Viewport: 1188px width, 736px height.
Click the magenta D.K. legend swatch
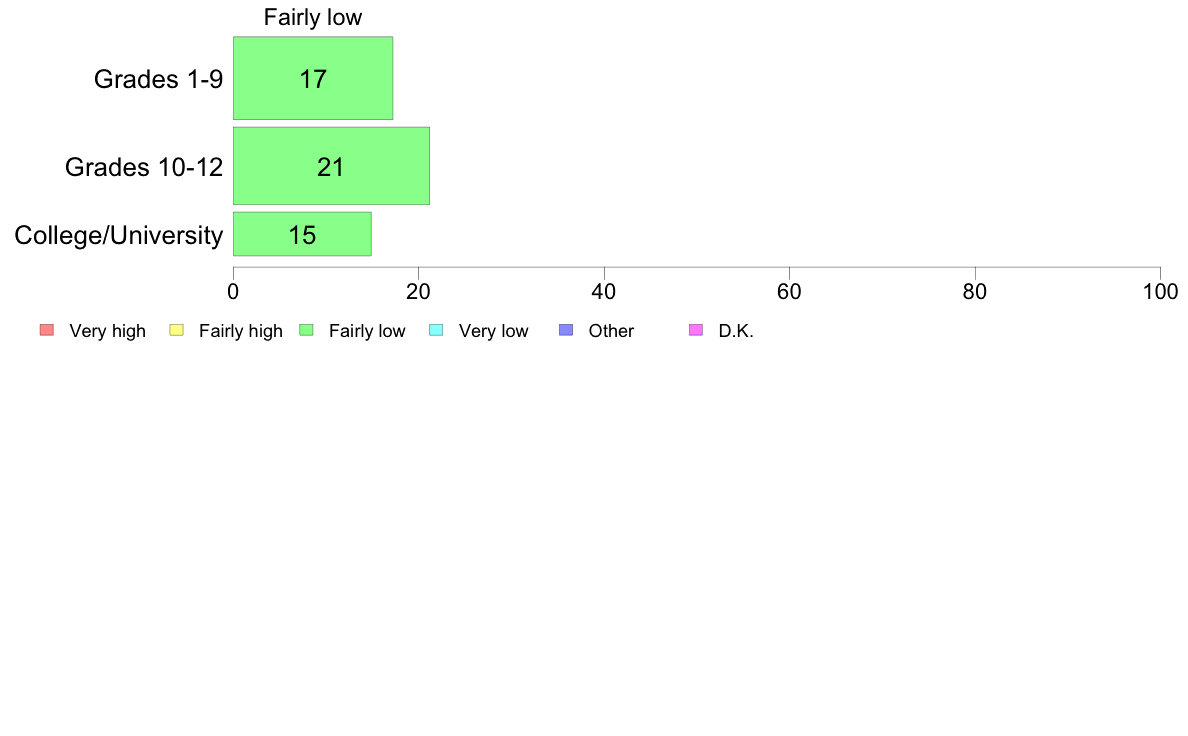pos(696,330)
